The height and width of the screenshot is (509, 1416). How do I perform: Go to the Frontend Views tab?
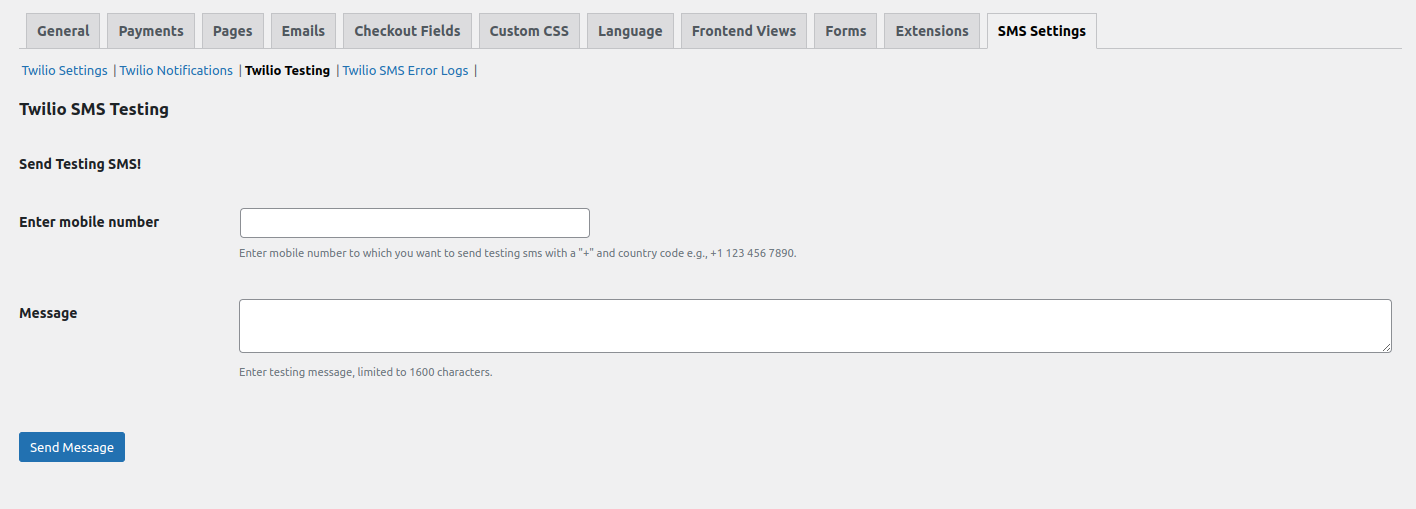click(x=744, y=31)
